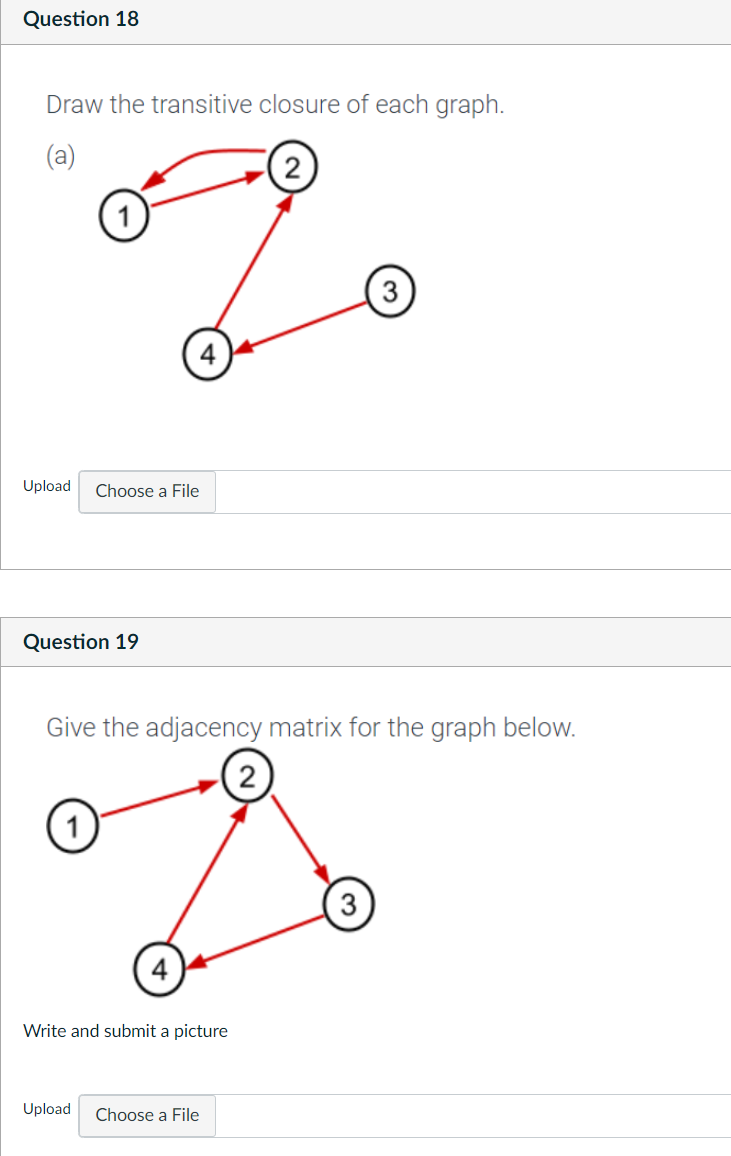The height and width of the screenshot is (1156, 731).
Task: Click the Upload label under Question 19
Action: pos(46,1109)
